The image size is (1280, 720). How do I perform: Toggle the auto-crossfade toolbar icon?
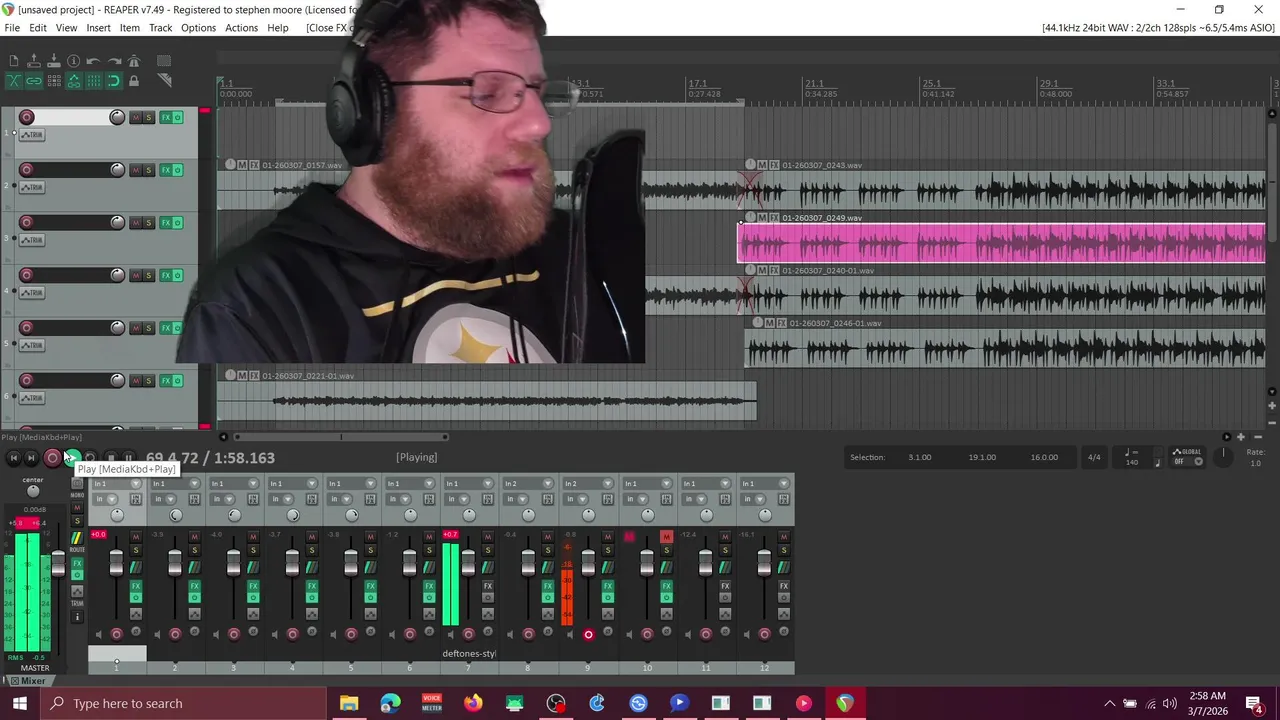14,81
